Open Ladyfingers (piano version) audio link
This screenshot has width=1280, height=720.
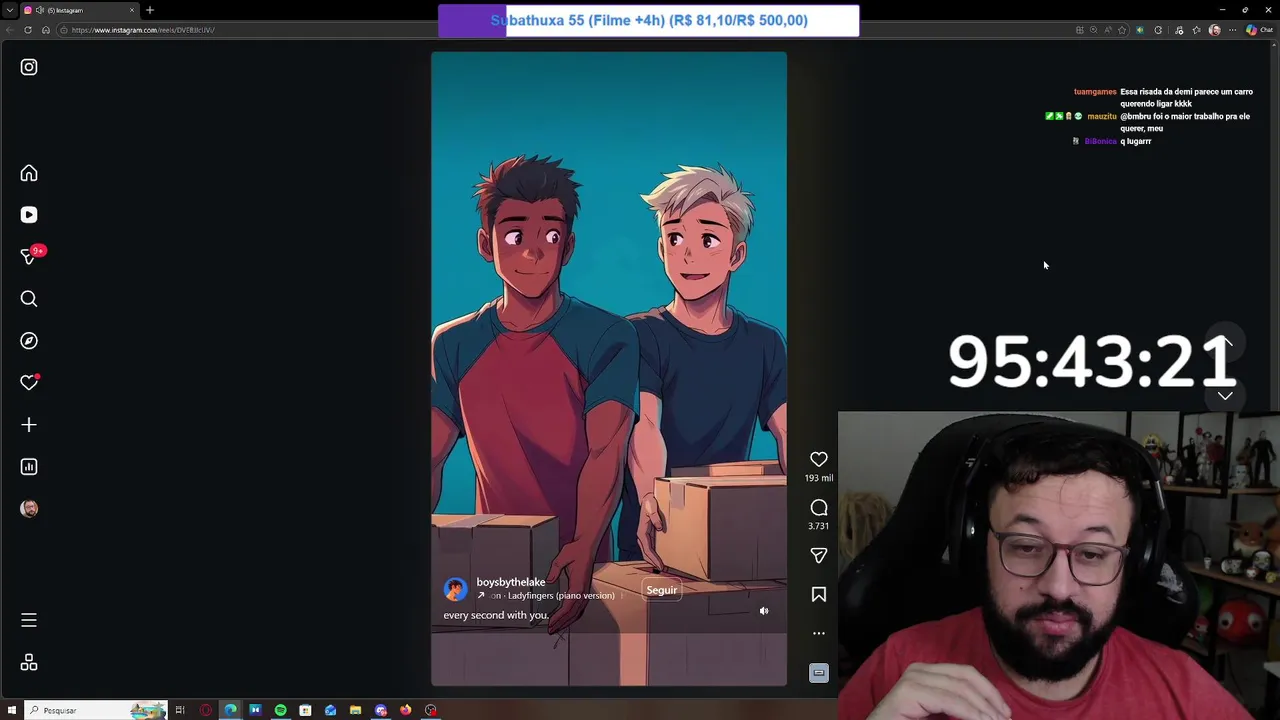561,596
